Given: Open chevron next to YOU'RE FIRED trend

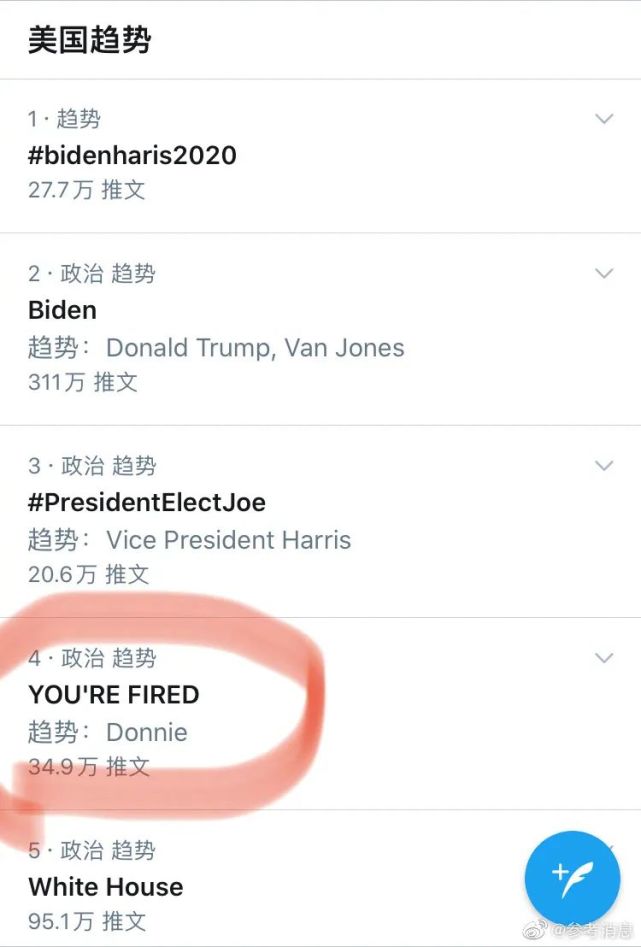Looking at the screenshot, I should tap(603, 658).
